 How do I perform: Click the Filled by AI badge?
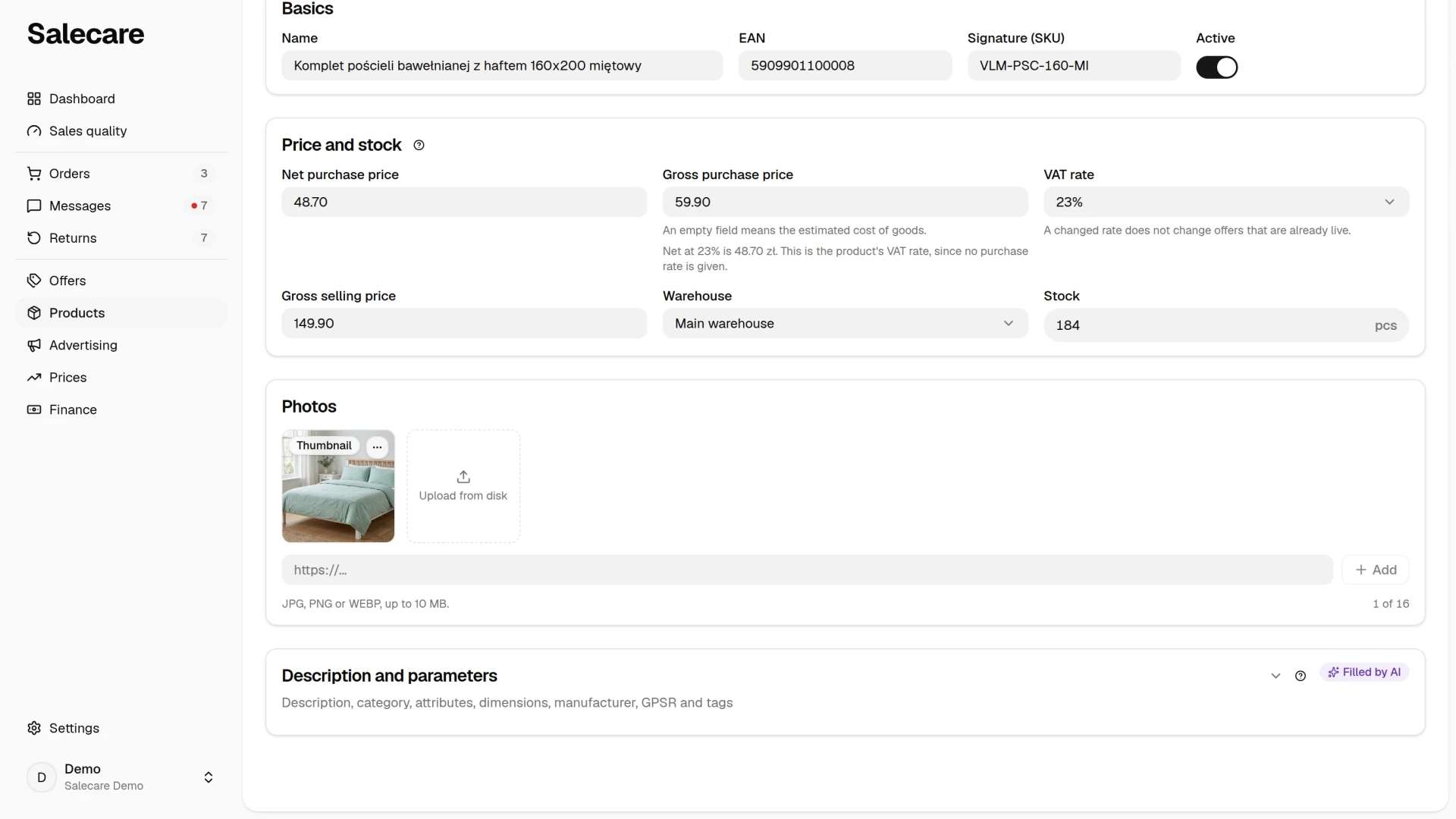coord(1363,673)
